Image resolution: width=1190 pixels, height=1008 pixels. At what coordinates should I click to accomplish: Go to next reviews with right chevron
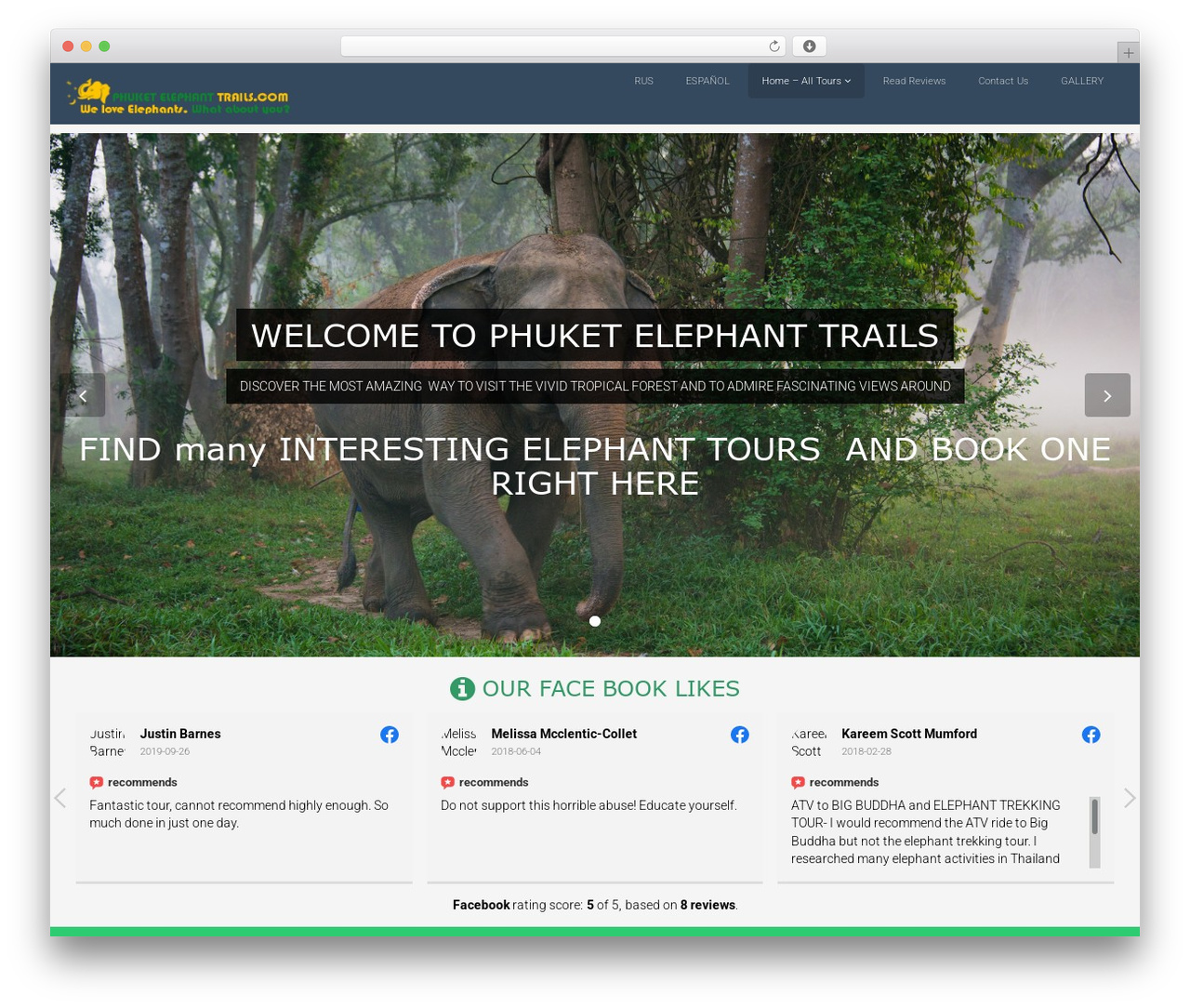click(x=1130, y=798)
